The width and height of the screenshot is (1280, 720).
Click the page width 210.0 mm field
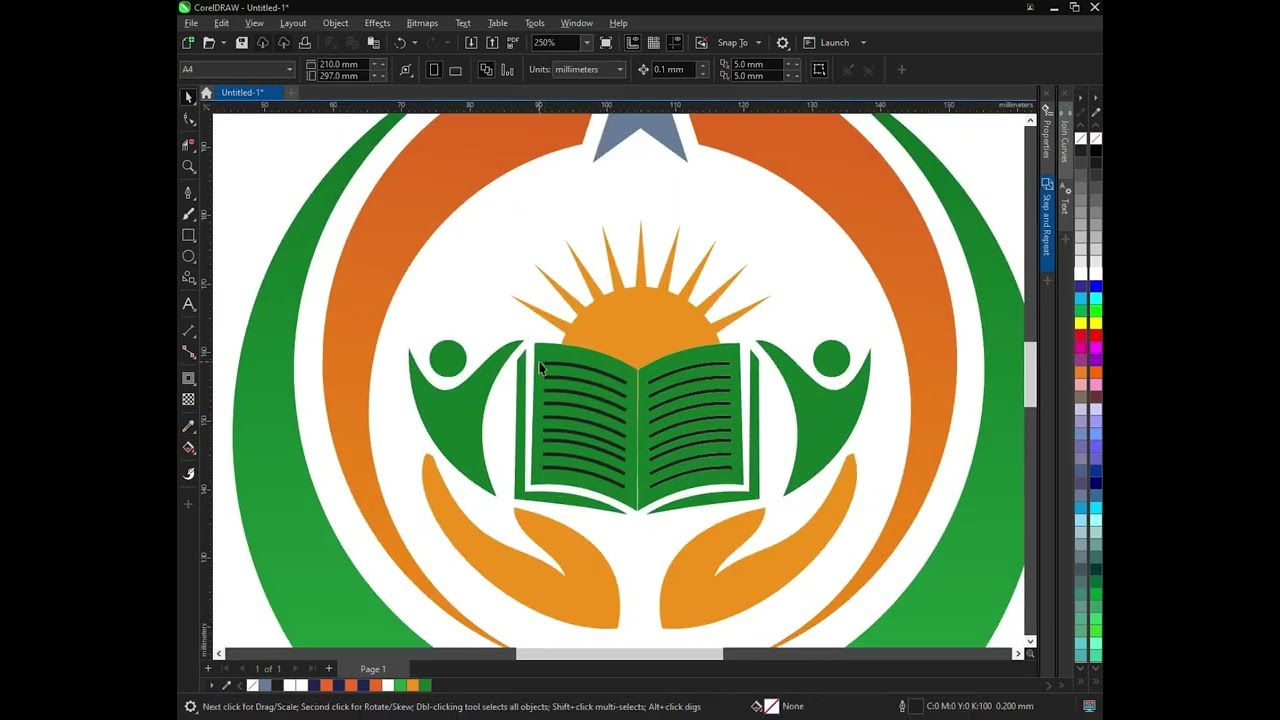tap(344, 64)
